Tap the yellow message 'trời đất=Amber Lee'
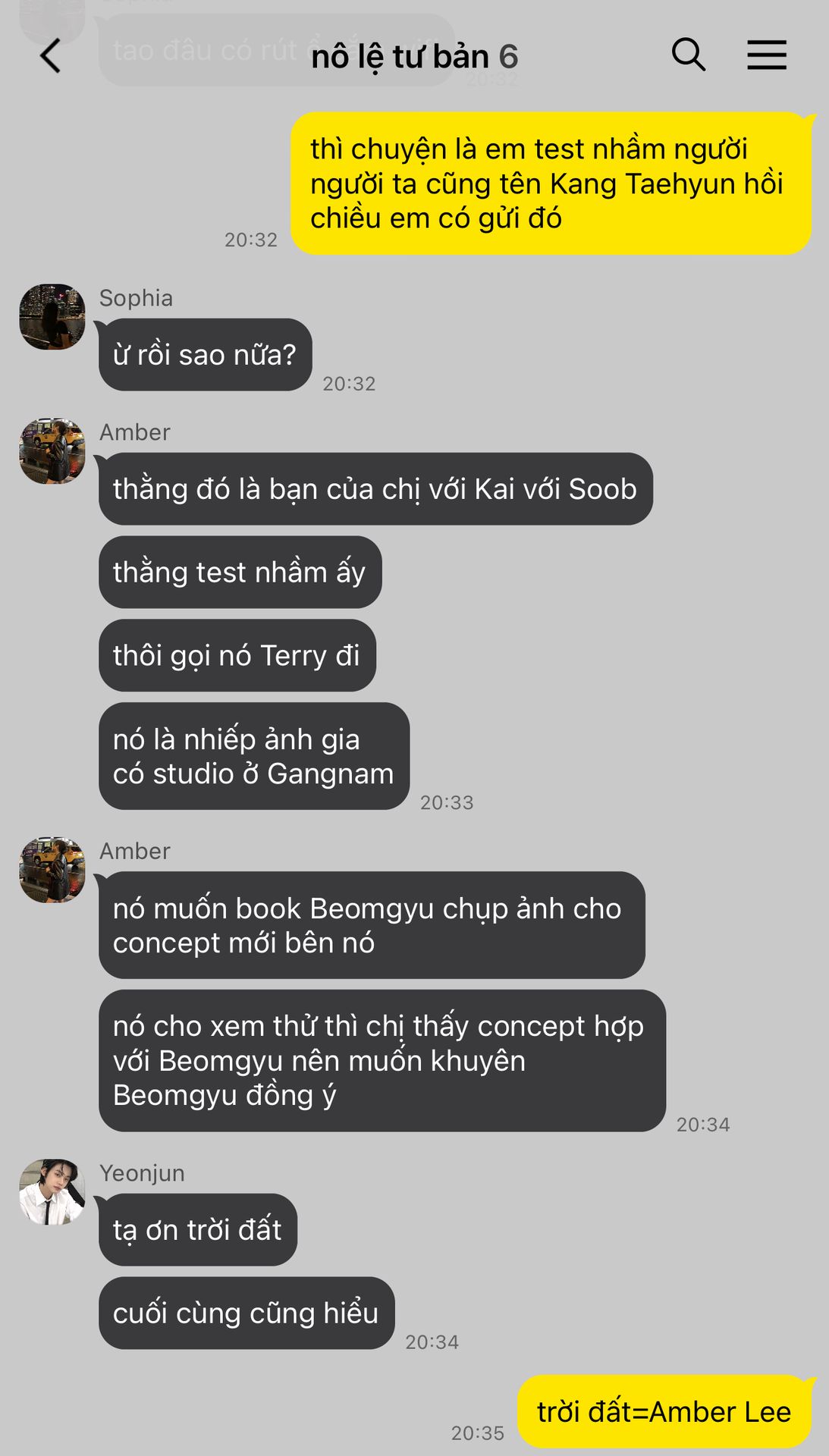This screenshot has width=829, height=1456. (664, 1411)
